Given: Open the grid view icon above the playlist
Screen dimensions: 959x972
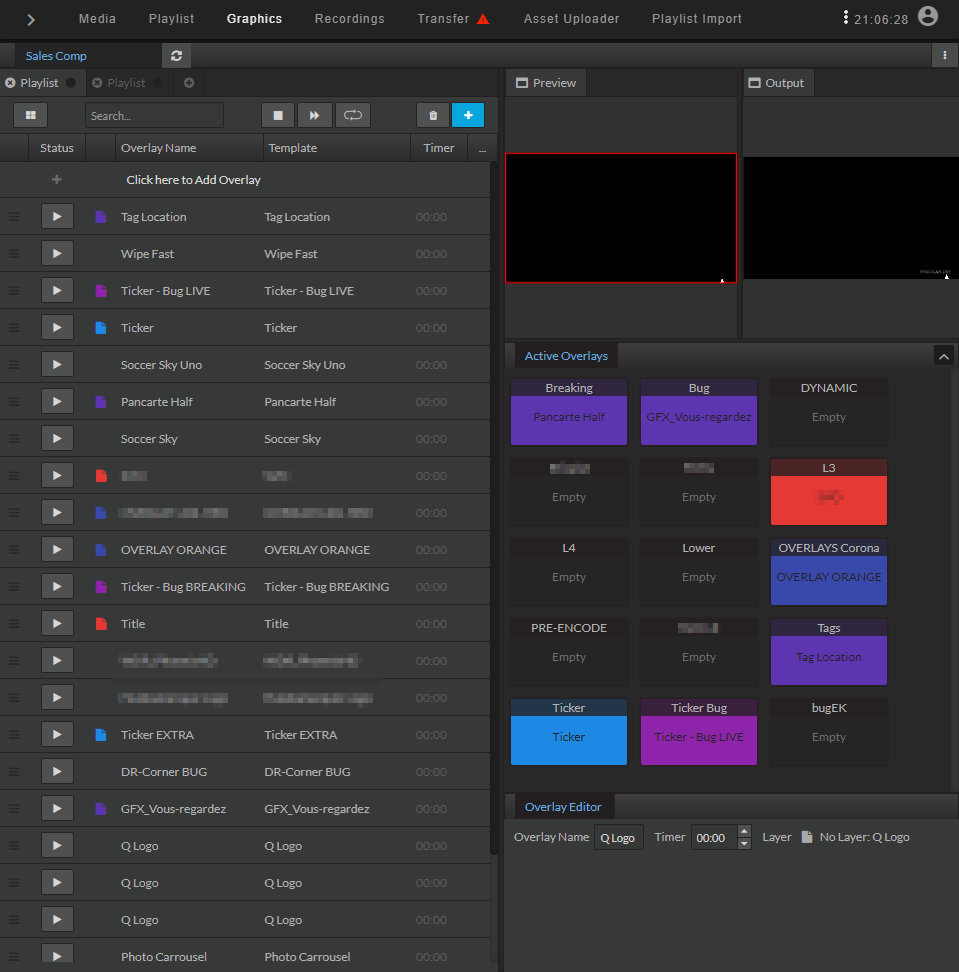Looking at the screenshot, I should [x=30, y=115].
